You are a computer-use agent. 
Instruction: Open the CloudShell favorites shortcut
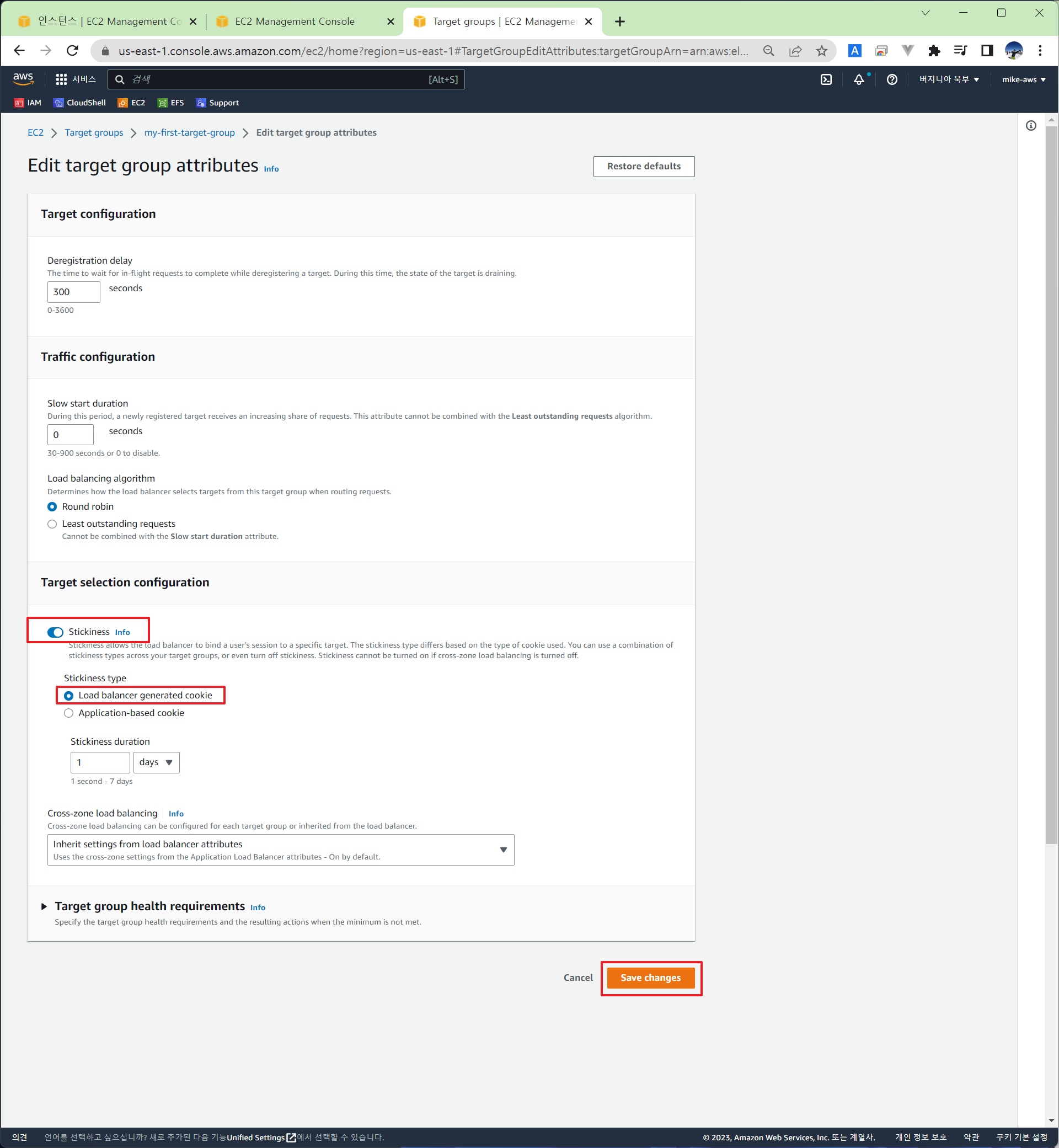[79, 103]
